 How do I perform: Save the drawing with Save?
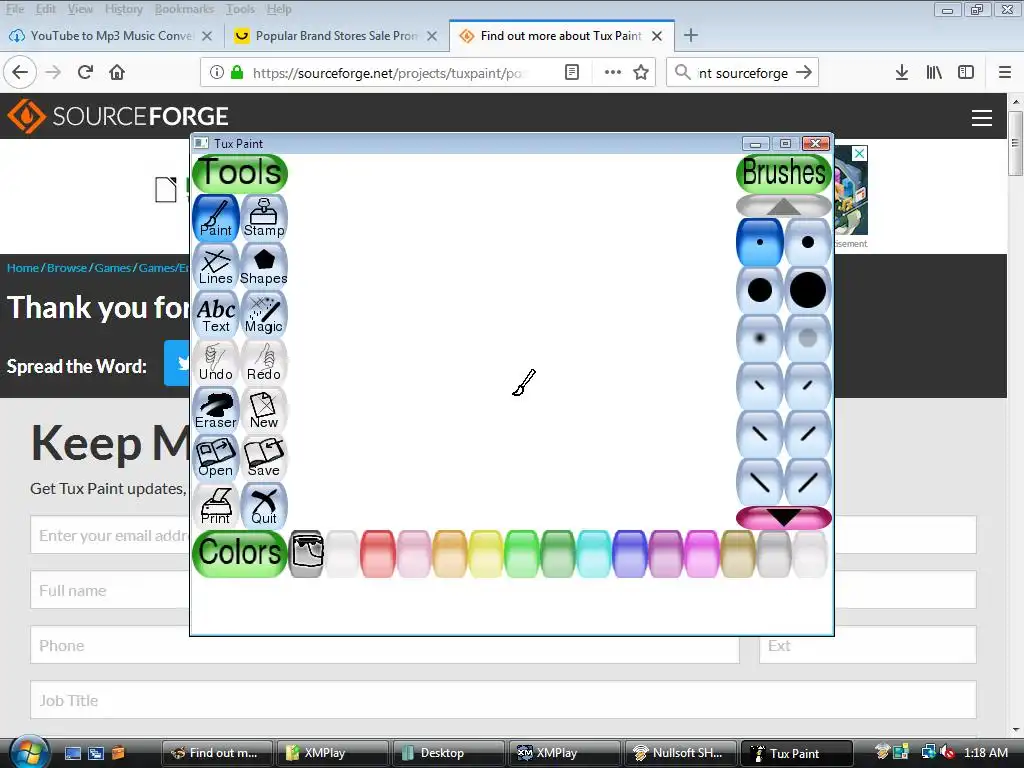coord(264,458)
